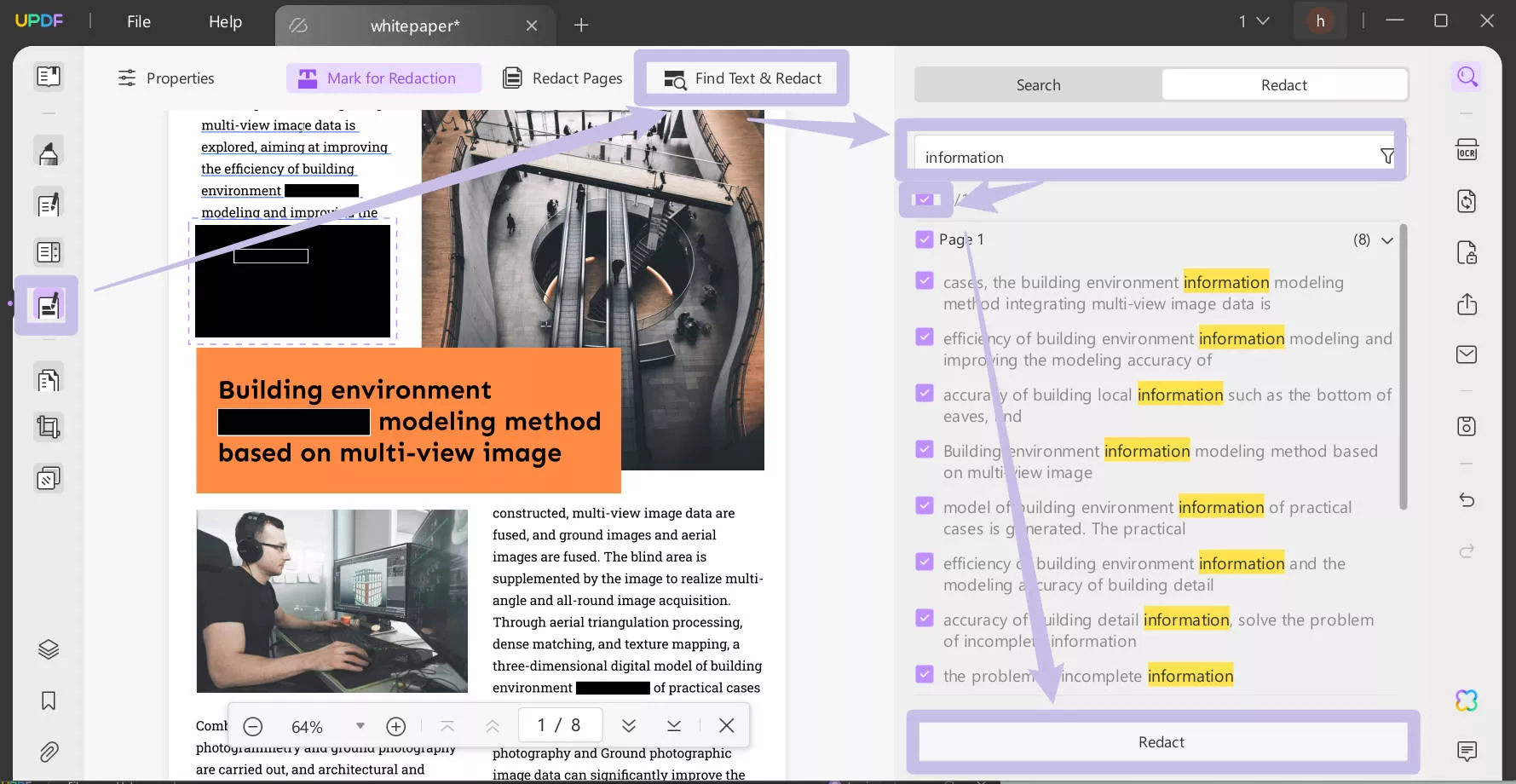Close the page navigation bar
Screen dimensions: 1516x784
coord(726,725)
